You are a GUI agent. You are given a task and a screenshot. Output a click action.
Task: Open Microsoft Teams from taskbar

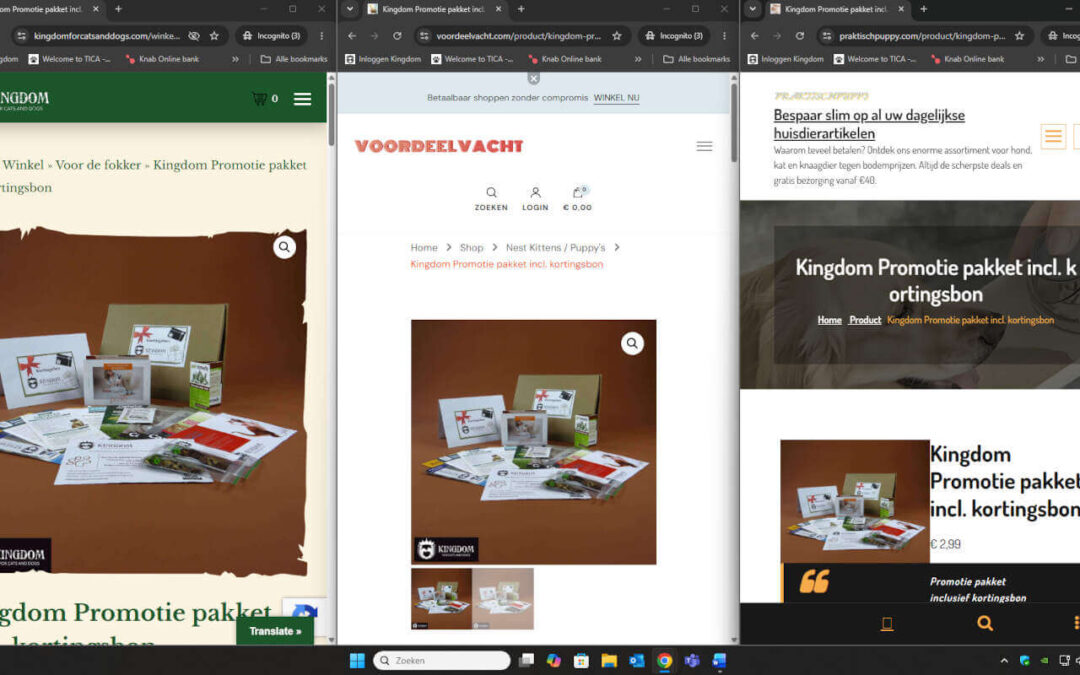pyautogui.click(x=692, y=661)
